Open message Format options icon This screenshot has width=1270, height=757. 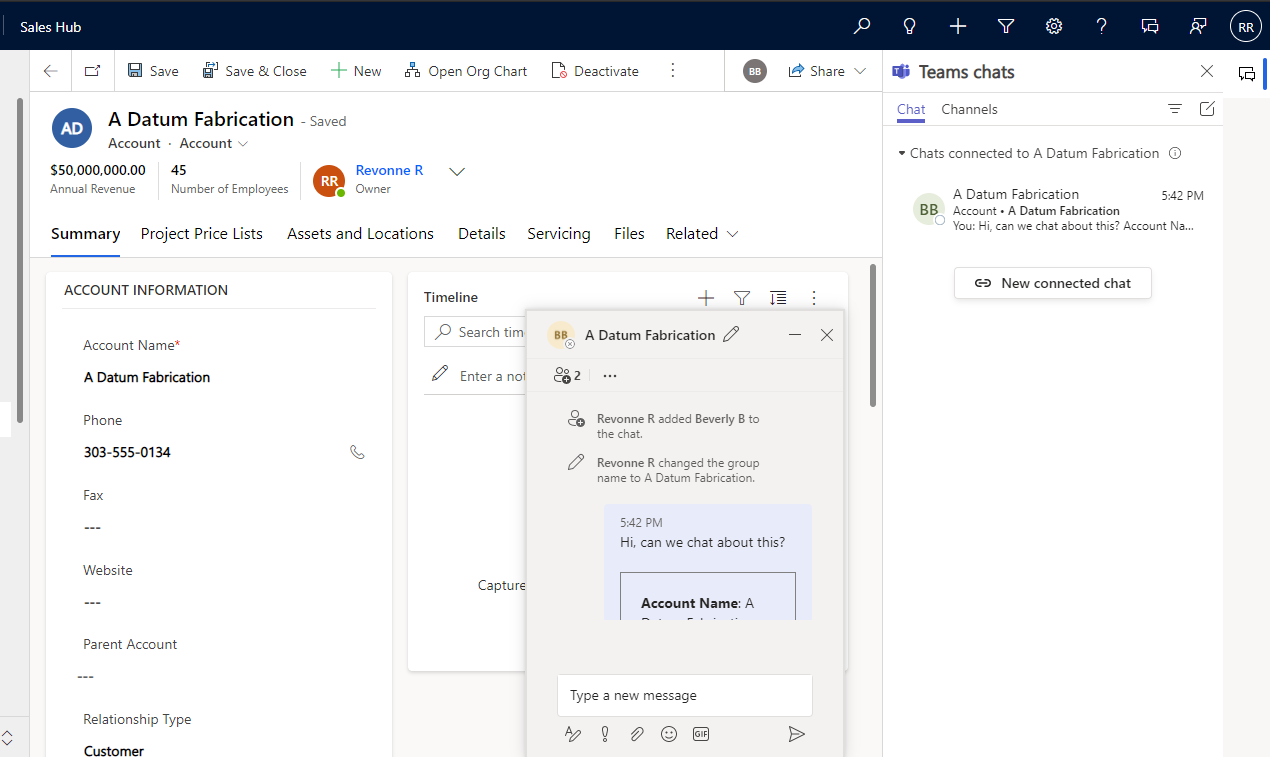tap(573, 734)
